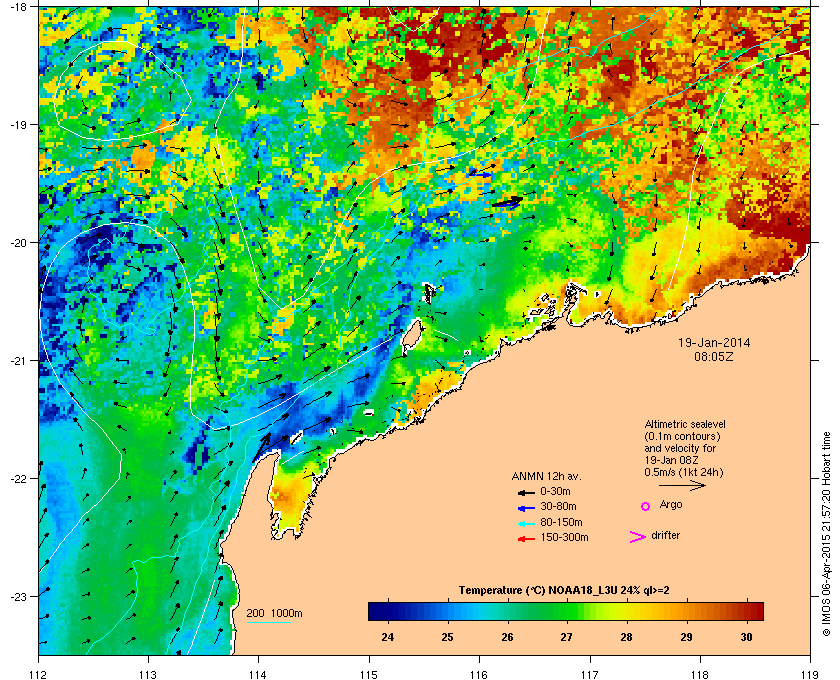Click the colorbar tick label 25
The image size is (840, 680).
pyautogui.click(x=447, y=637)
